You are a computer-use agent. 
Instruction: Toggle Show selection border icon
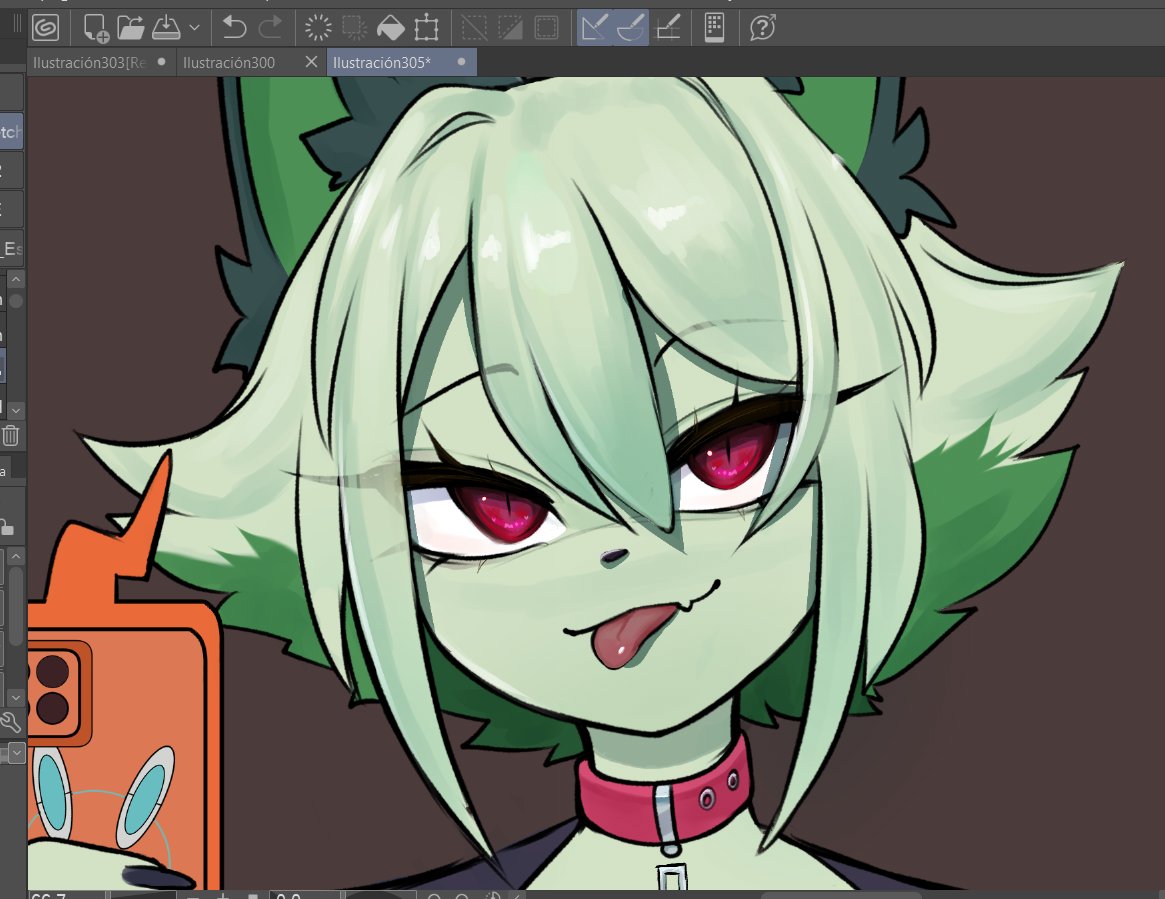click(546, 28)
